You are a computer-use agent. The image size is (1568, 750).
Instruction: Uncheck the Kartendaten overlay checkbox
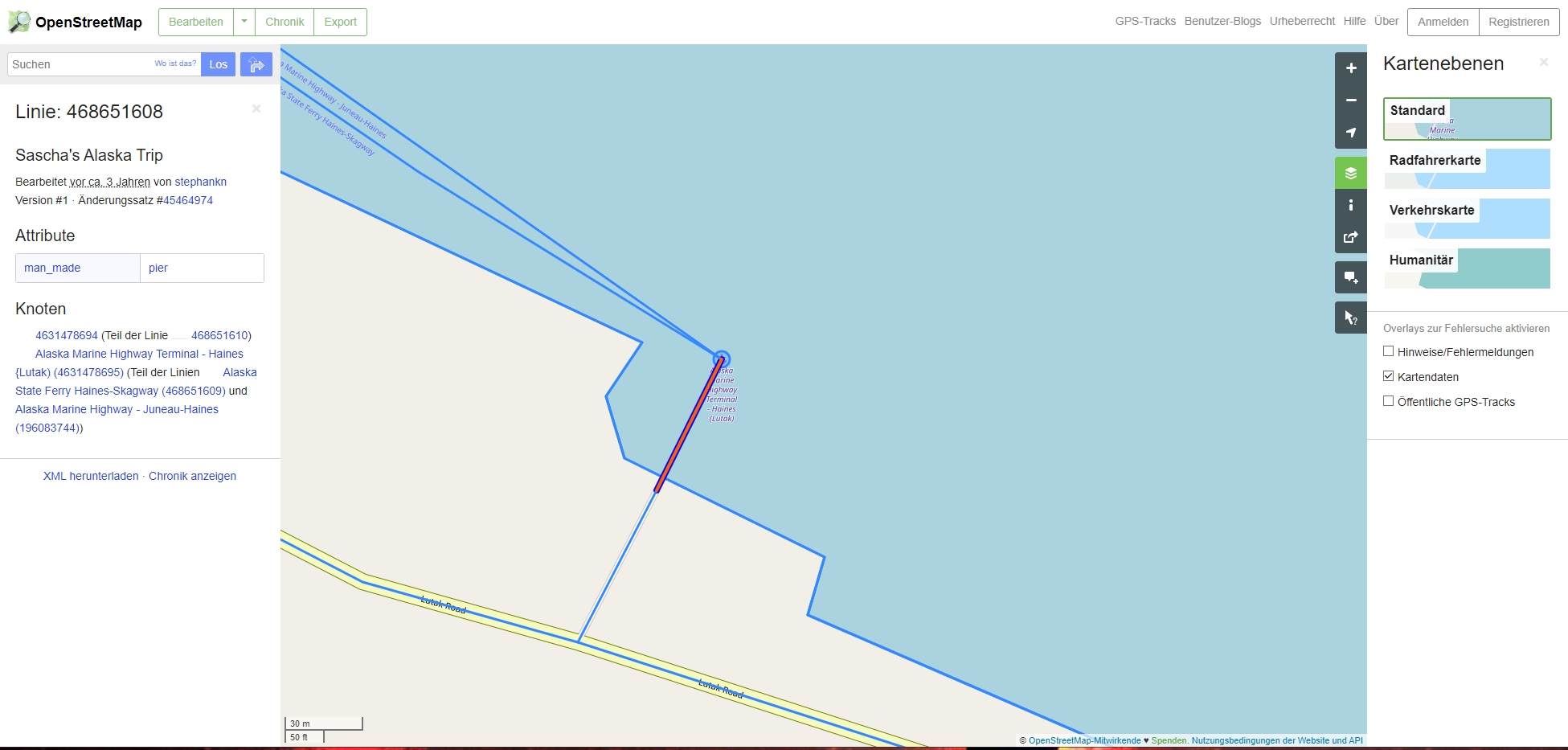click(x=1388, y=376)
